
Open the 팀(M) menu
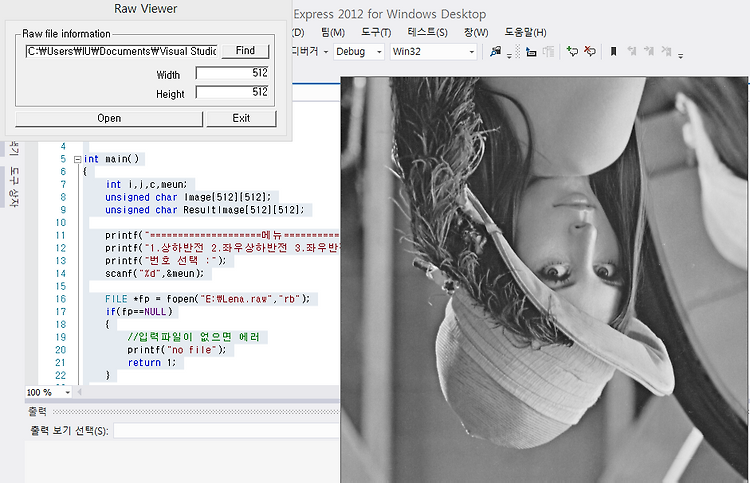[333, 32]
